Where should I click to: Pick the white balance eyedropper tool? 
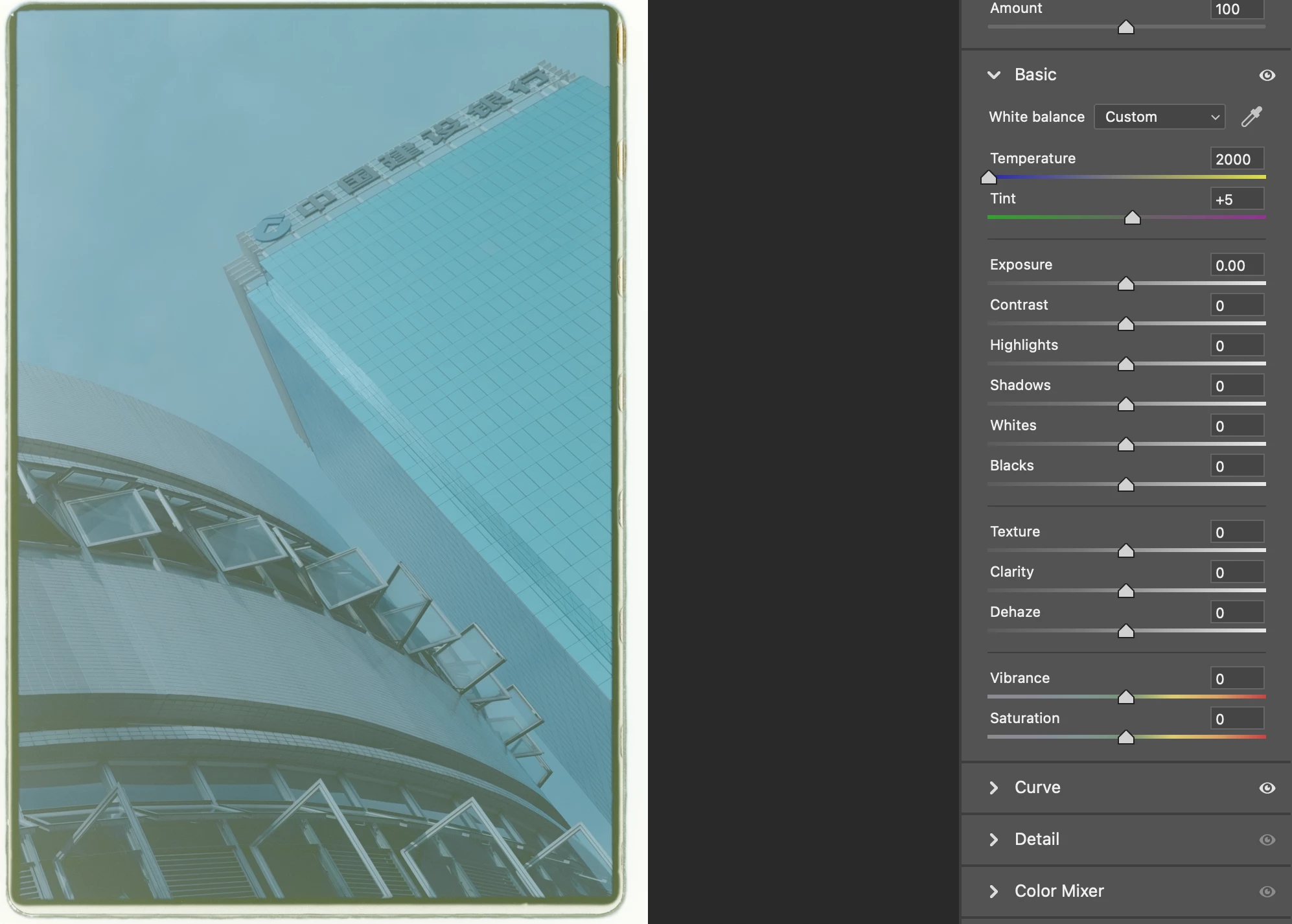1251,117
